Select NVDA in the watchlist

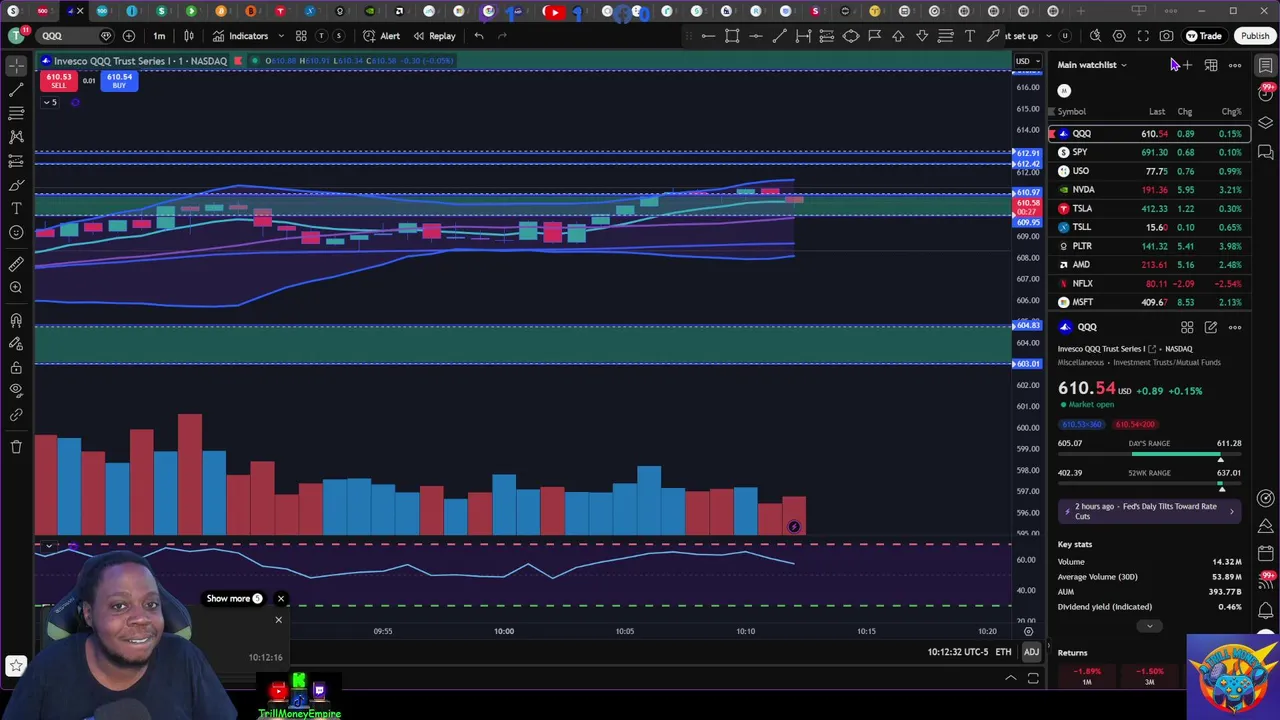tap(1149, 189)
